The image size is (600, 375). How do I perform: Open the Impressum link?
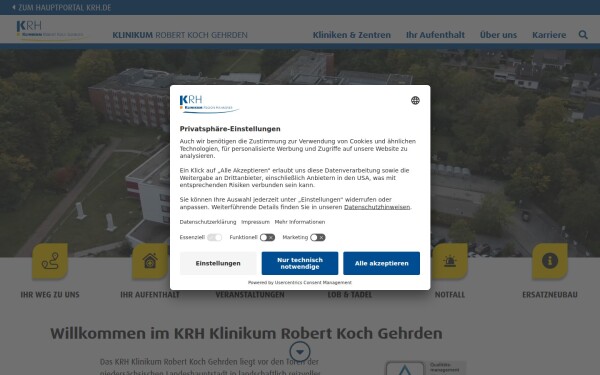(255, 222)
